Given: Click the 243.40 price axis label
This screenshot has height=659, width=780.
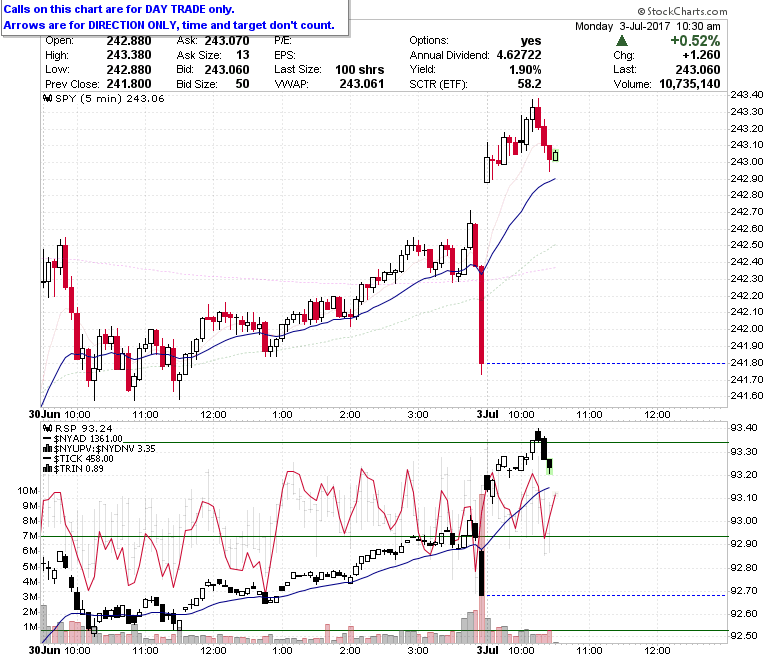Looking at the screenshot, I should [x=747, y=94].
